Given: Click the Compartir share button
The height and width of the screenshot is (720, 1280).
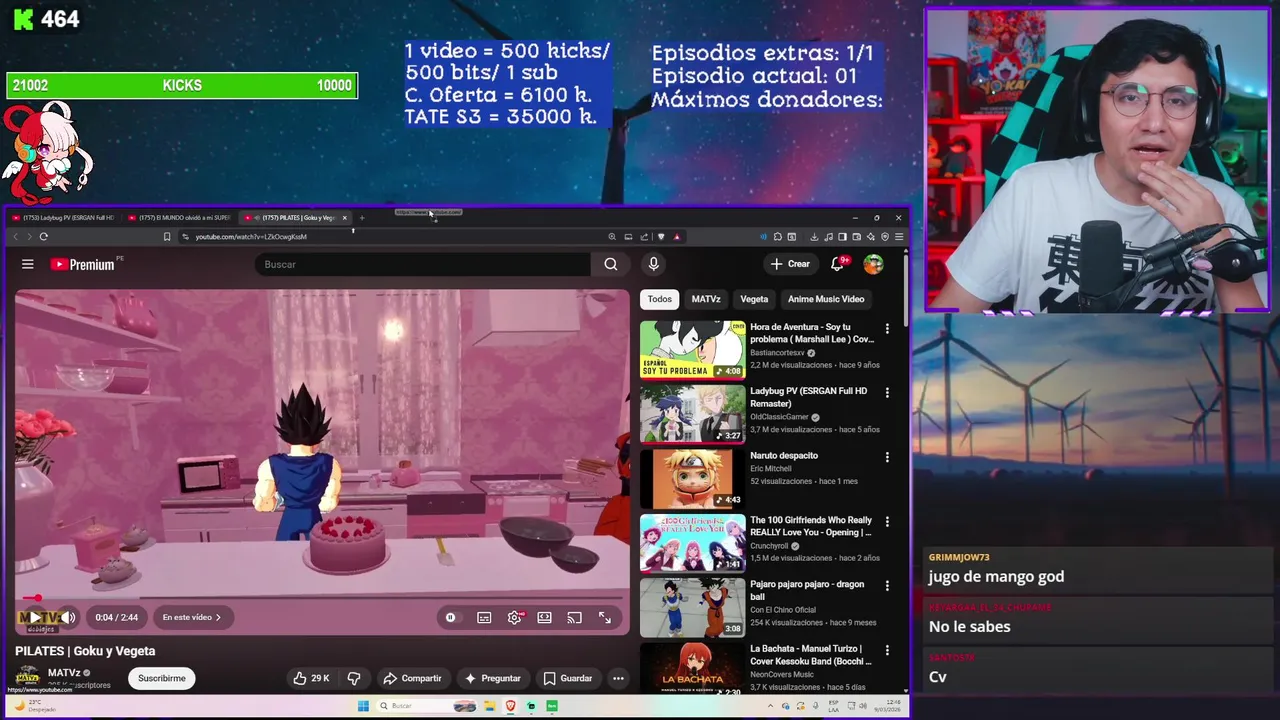Looking at the screenshot, I should [x=412, y=678].
